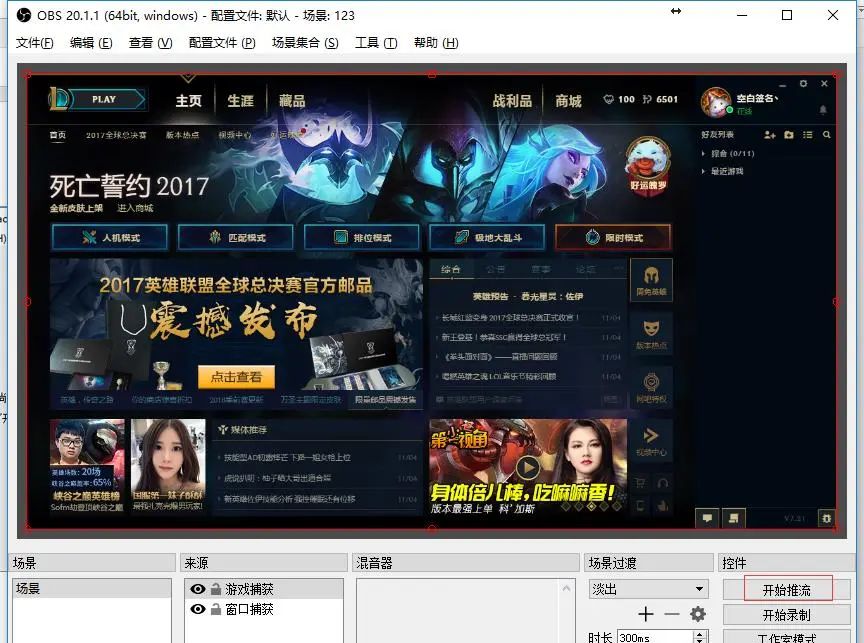This screenshot has height=643, width=864.
Task: Open the 英雄预告 暮光星灵：佐伊 news headline
Action: [x=527, y=296]
